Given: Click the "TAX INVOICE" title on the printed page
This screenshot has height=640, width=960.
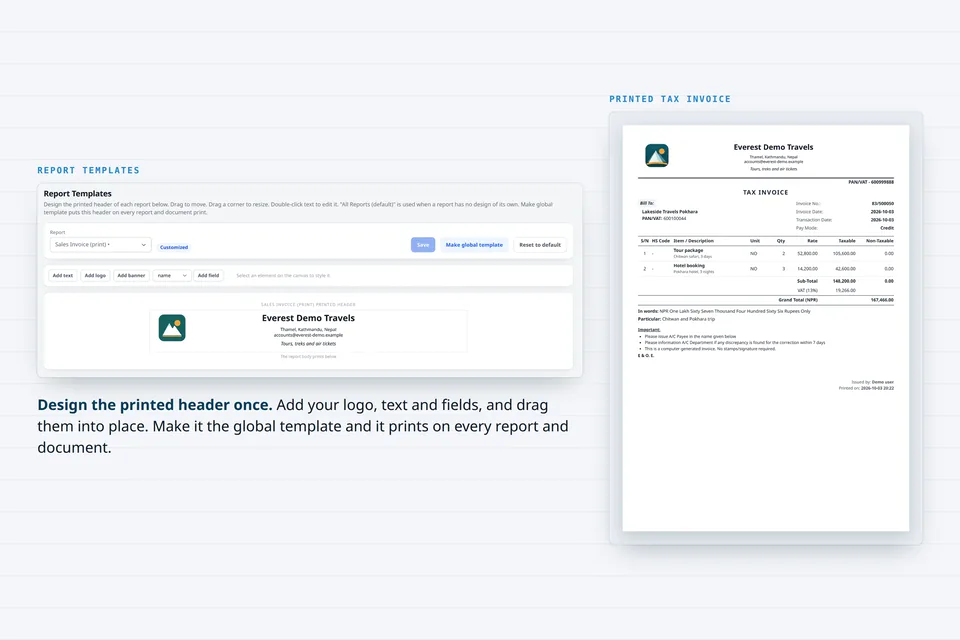Looking at the screenshot, I should pyautogui.click(x=765, y=192).
